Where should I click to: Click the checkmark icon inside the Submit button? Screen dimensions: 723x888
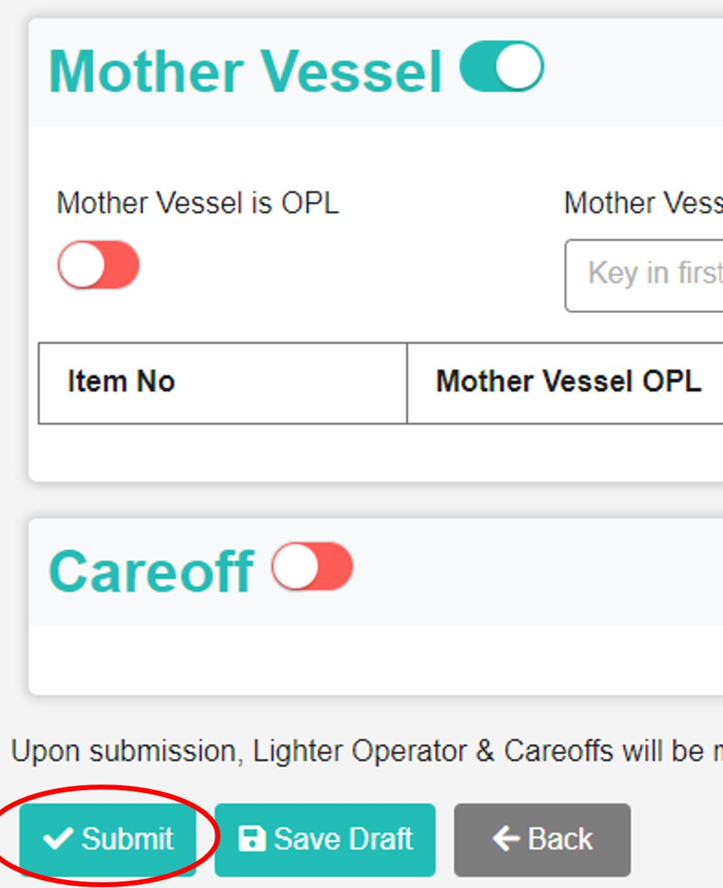58,838
